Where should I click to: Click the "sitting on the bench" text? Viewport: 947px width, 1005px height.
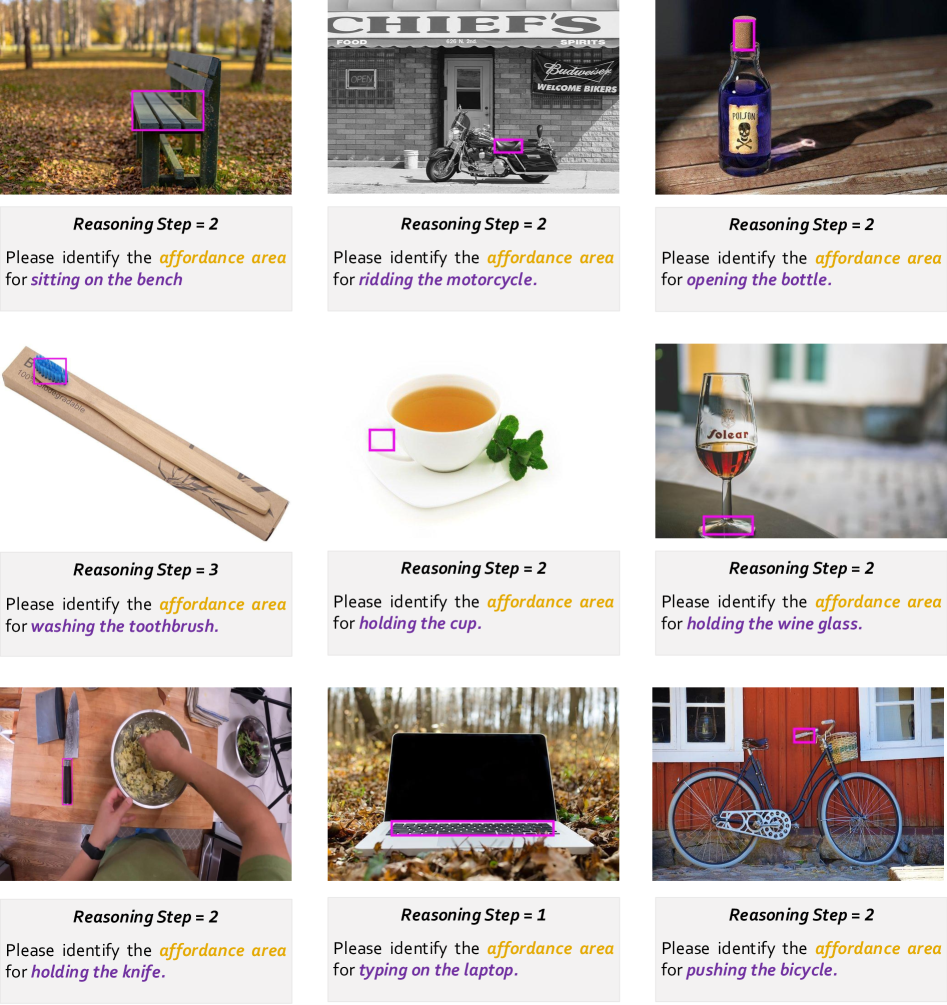point(106,280)
